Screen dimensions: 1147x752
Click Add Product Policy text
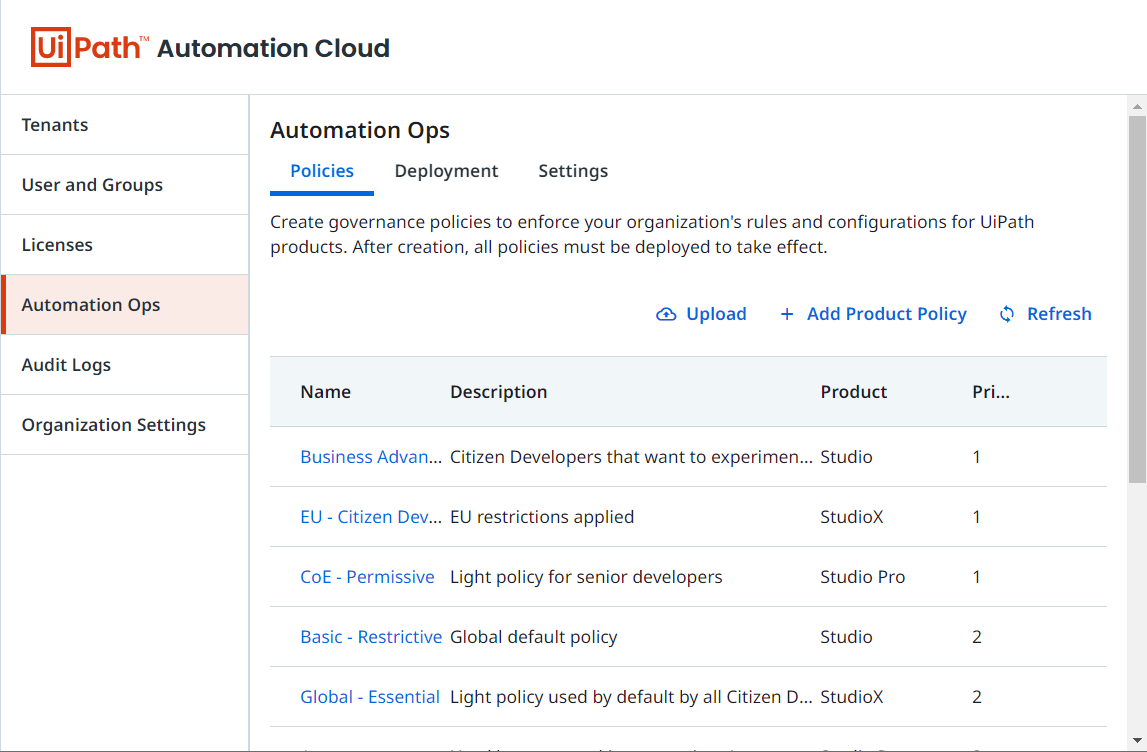(x=887, y=314)
